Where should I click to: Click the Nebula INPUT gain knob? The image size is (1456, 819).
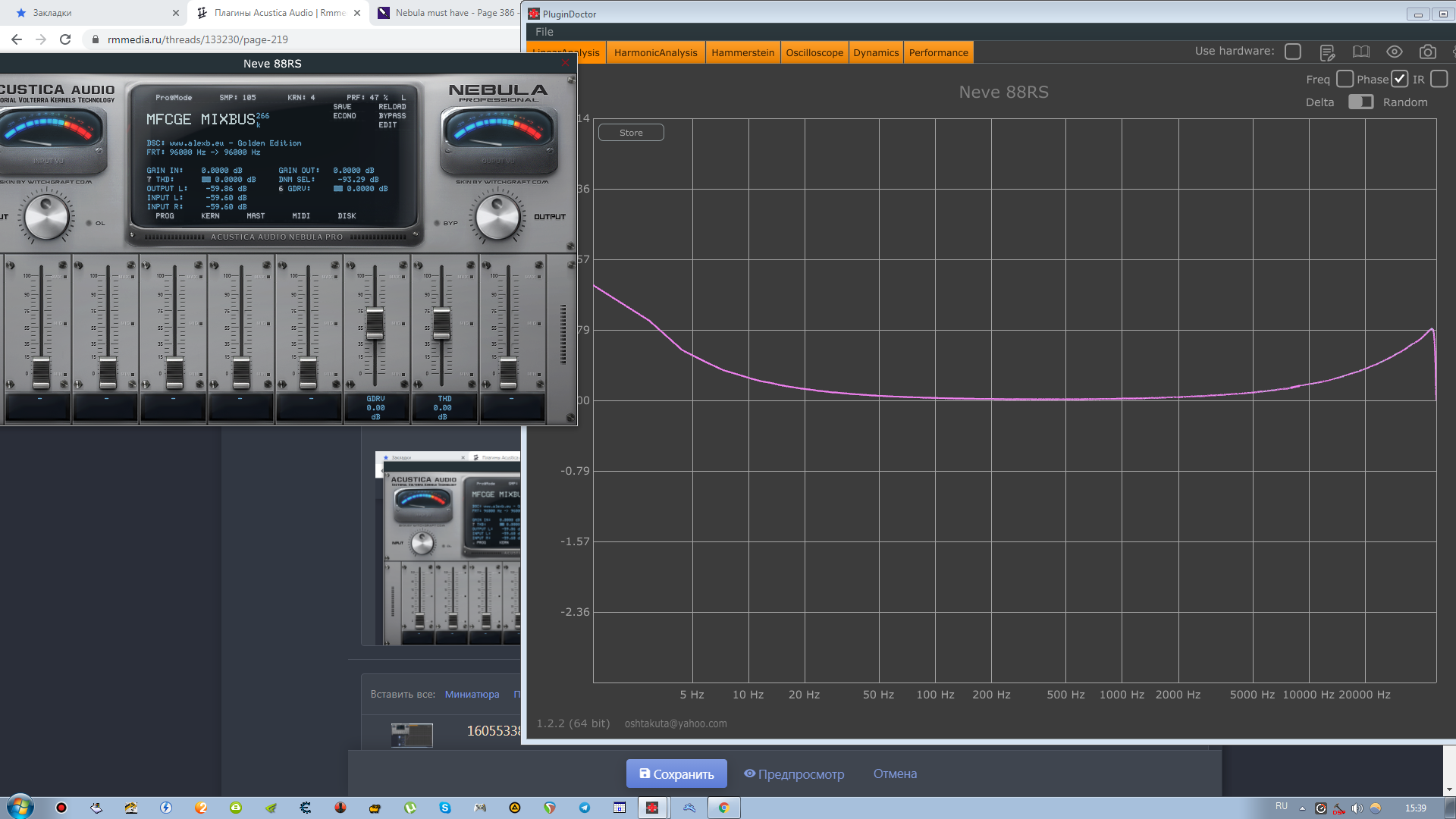click(47, 217)
